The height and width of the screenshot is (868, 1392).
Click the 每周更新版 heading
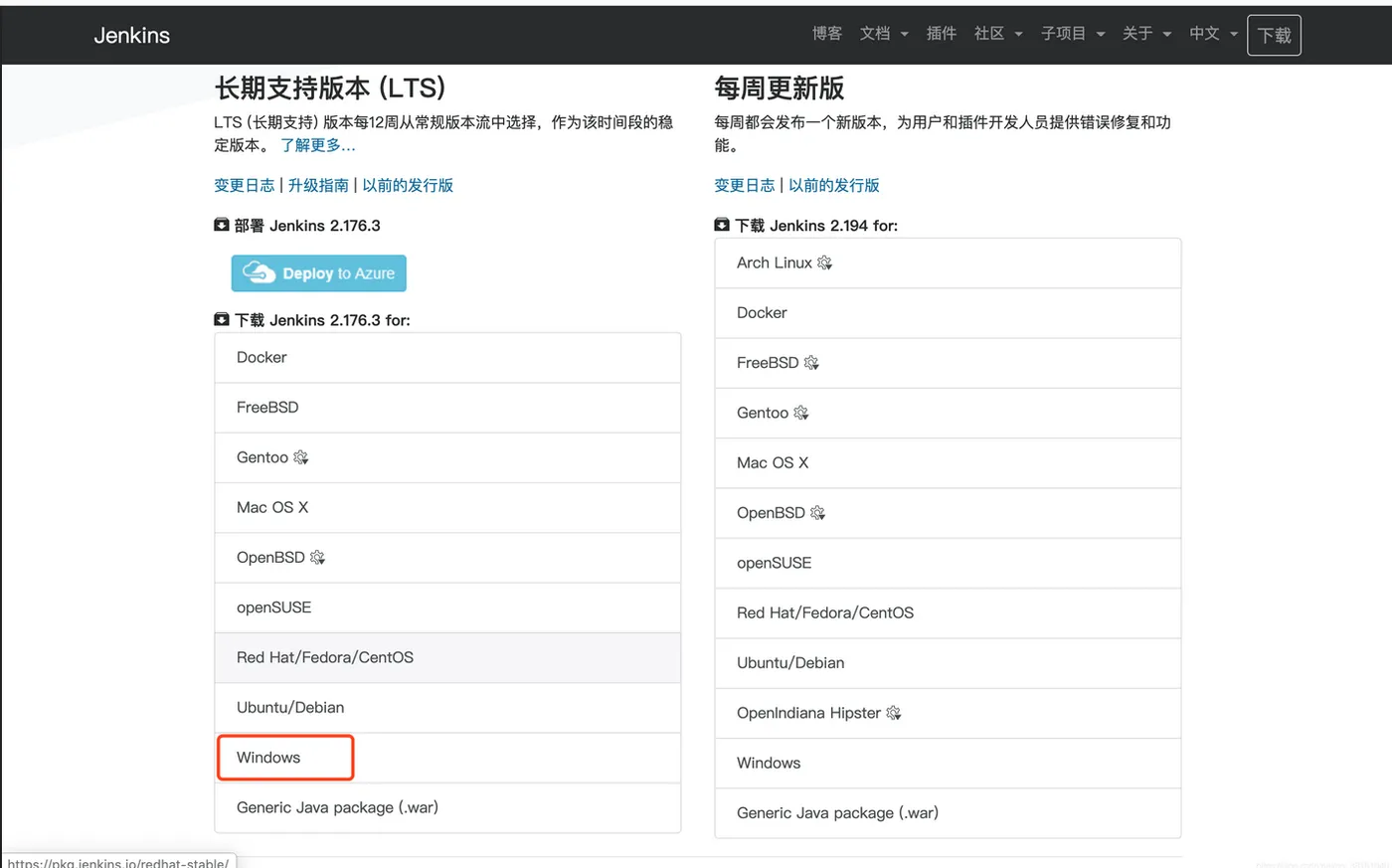(780, 88)
